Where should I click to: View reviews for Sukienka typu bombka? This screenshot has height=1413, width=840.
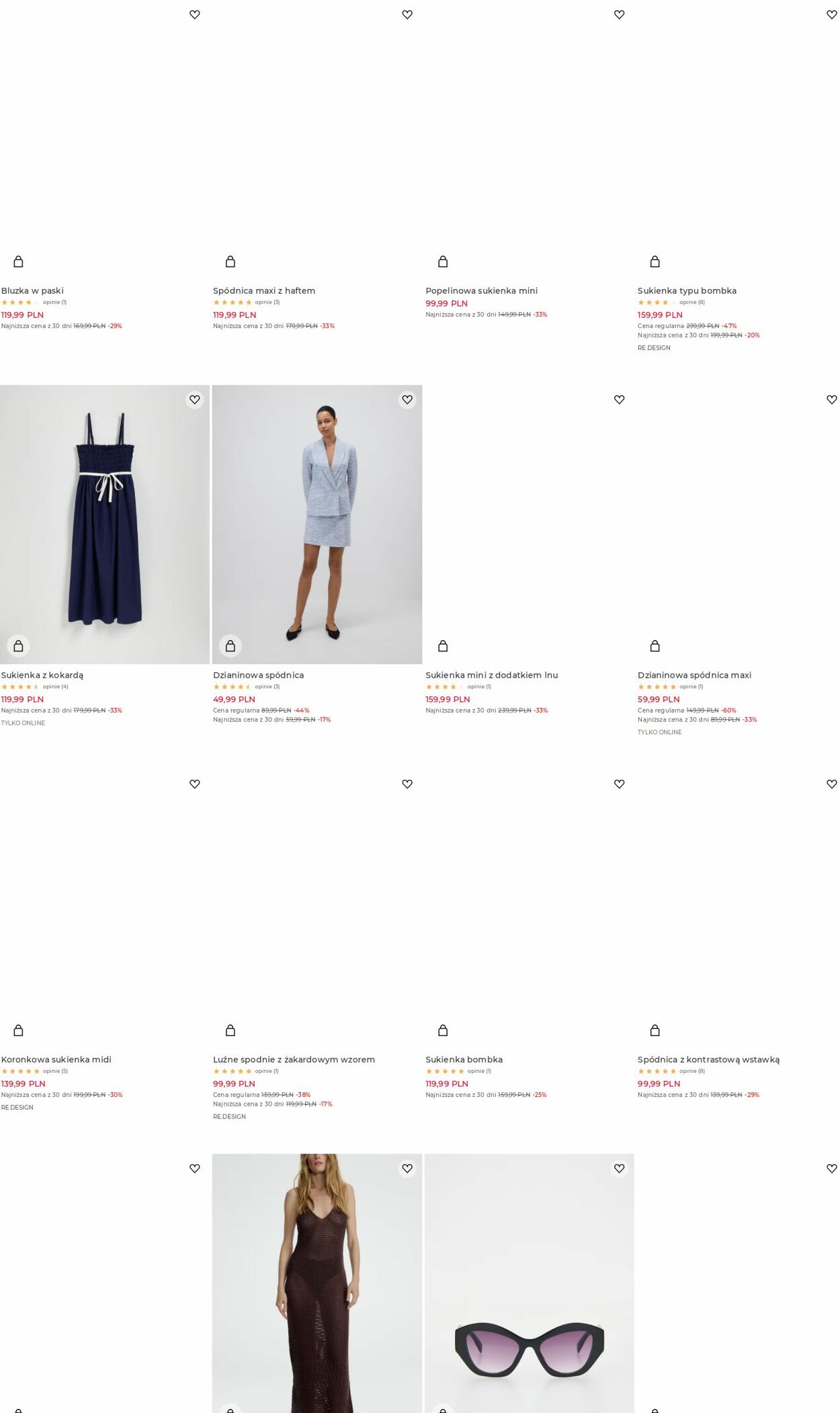coord(691,302)
